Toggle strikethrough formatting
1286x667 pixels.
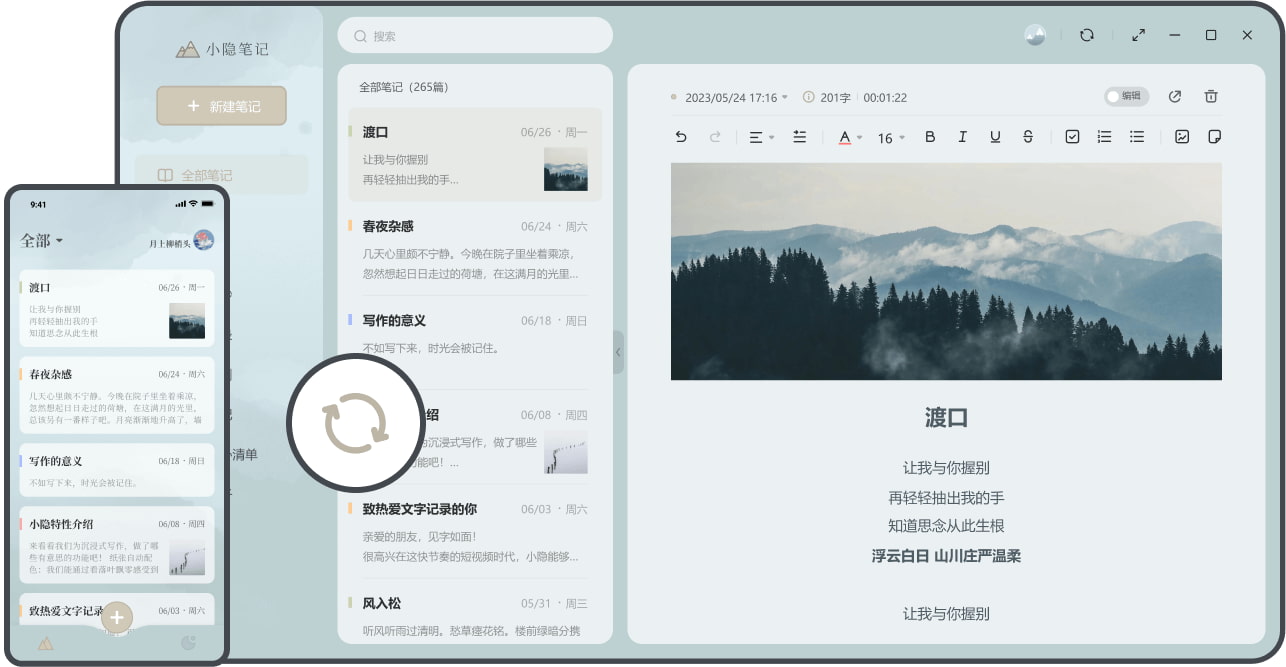[1028, 137]
